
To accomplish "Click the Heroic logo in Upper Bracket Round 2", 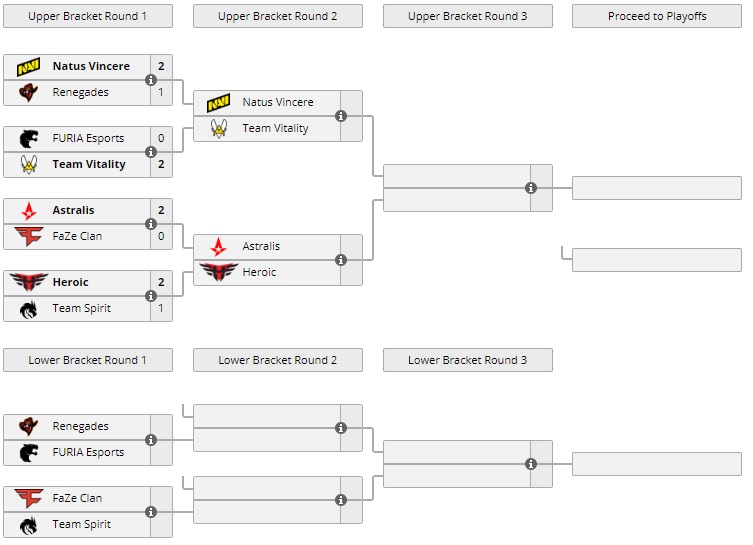I will click(218, 273).
